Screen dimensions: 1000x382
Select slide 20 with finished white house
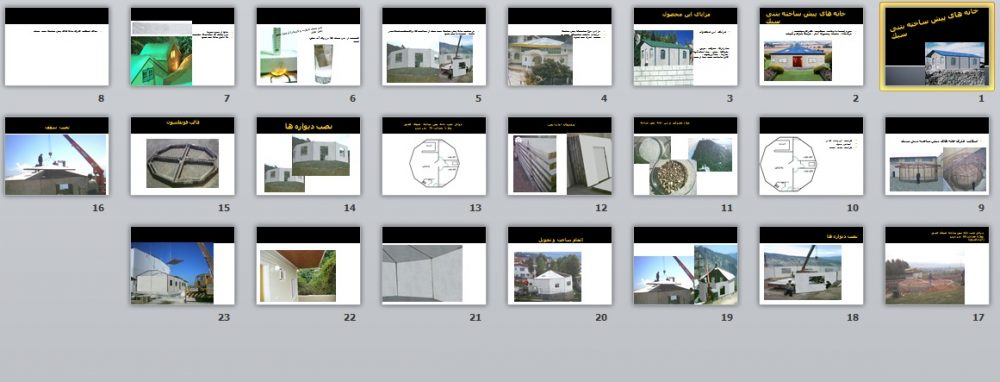pyautogui.click(x=560, y=265)
